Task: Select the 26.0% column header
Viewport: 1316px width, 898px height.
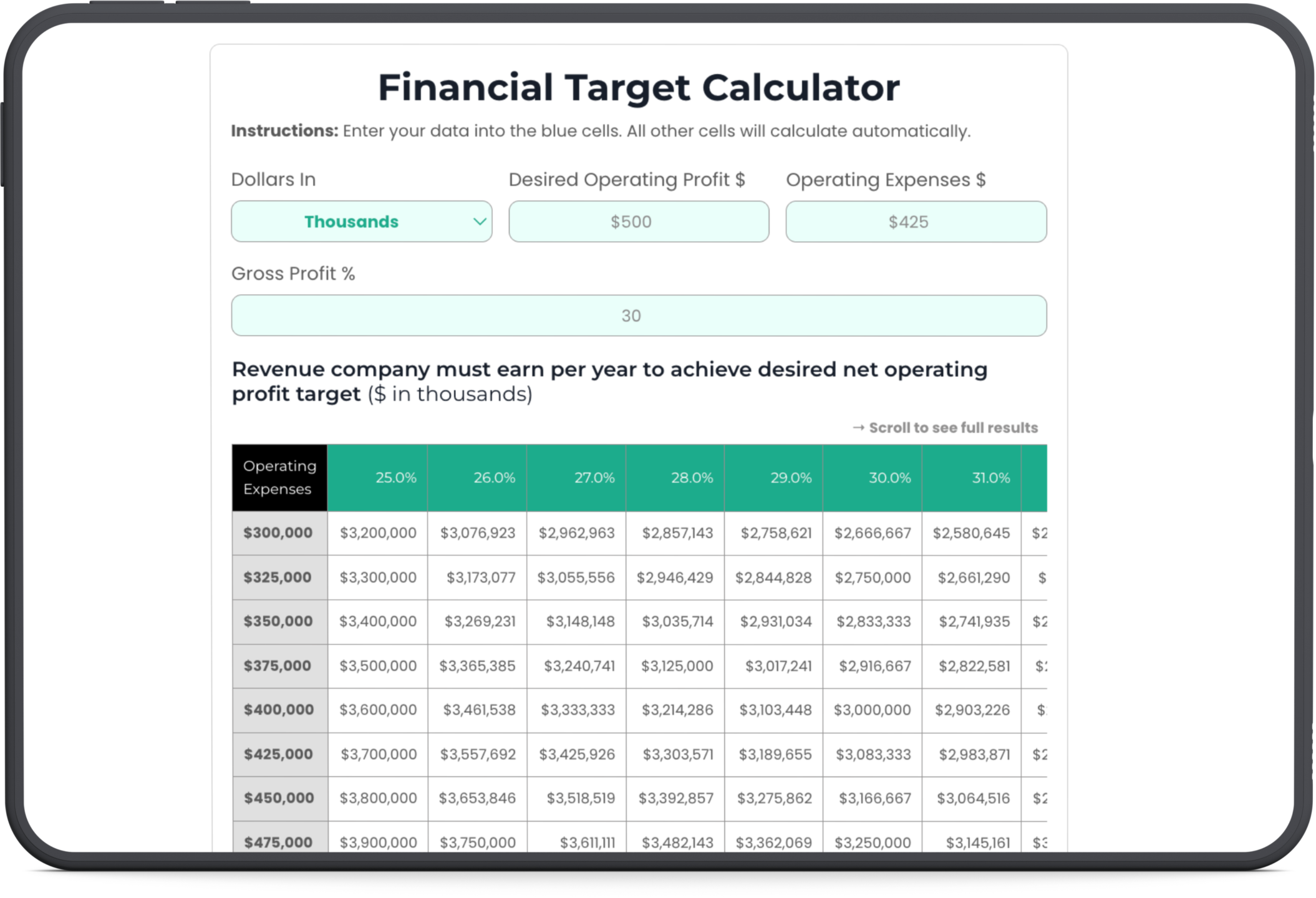Action: point(477,478)
